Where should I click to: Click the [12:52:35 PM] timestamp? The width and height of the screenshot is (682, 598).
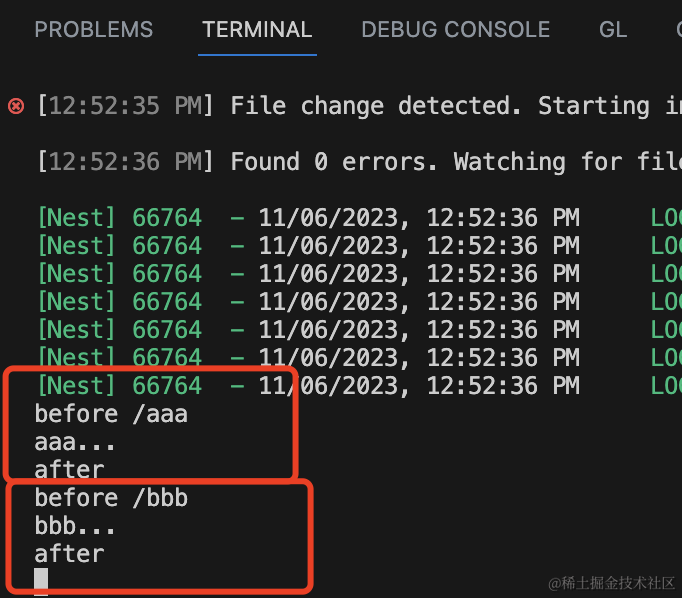click(125, 106)
